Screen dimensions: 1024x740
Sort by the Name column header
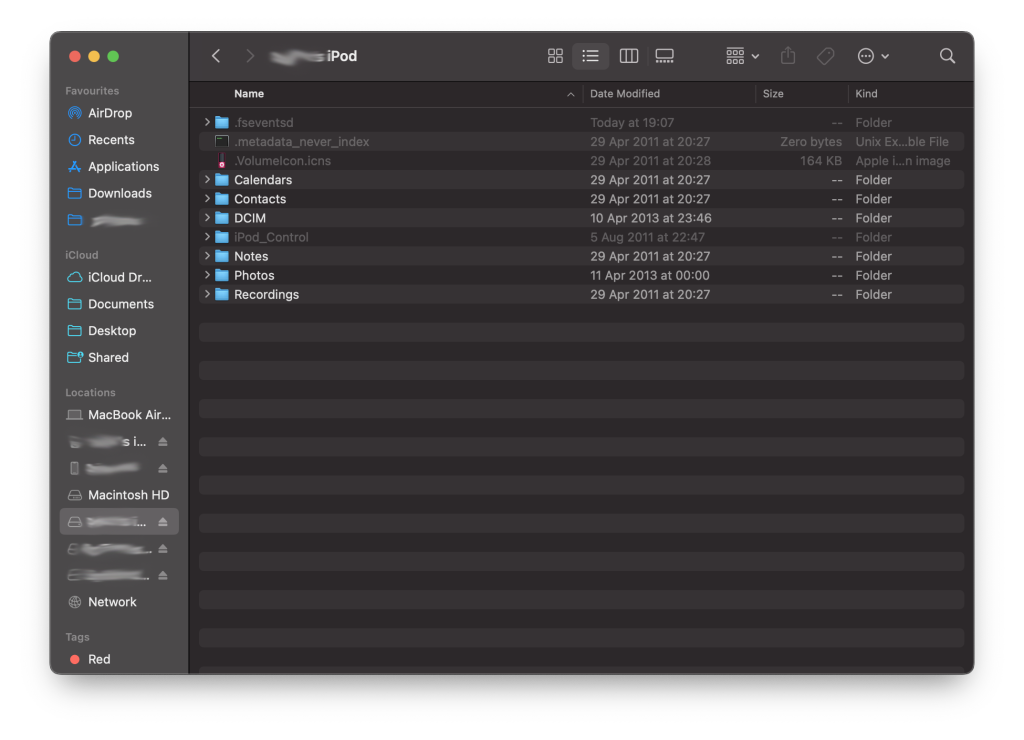[249, 94]
